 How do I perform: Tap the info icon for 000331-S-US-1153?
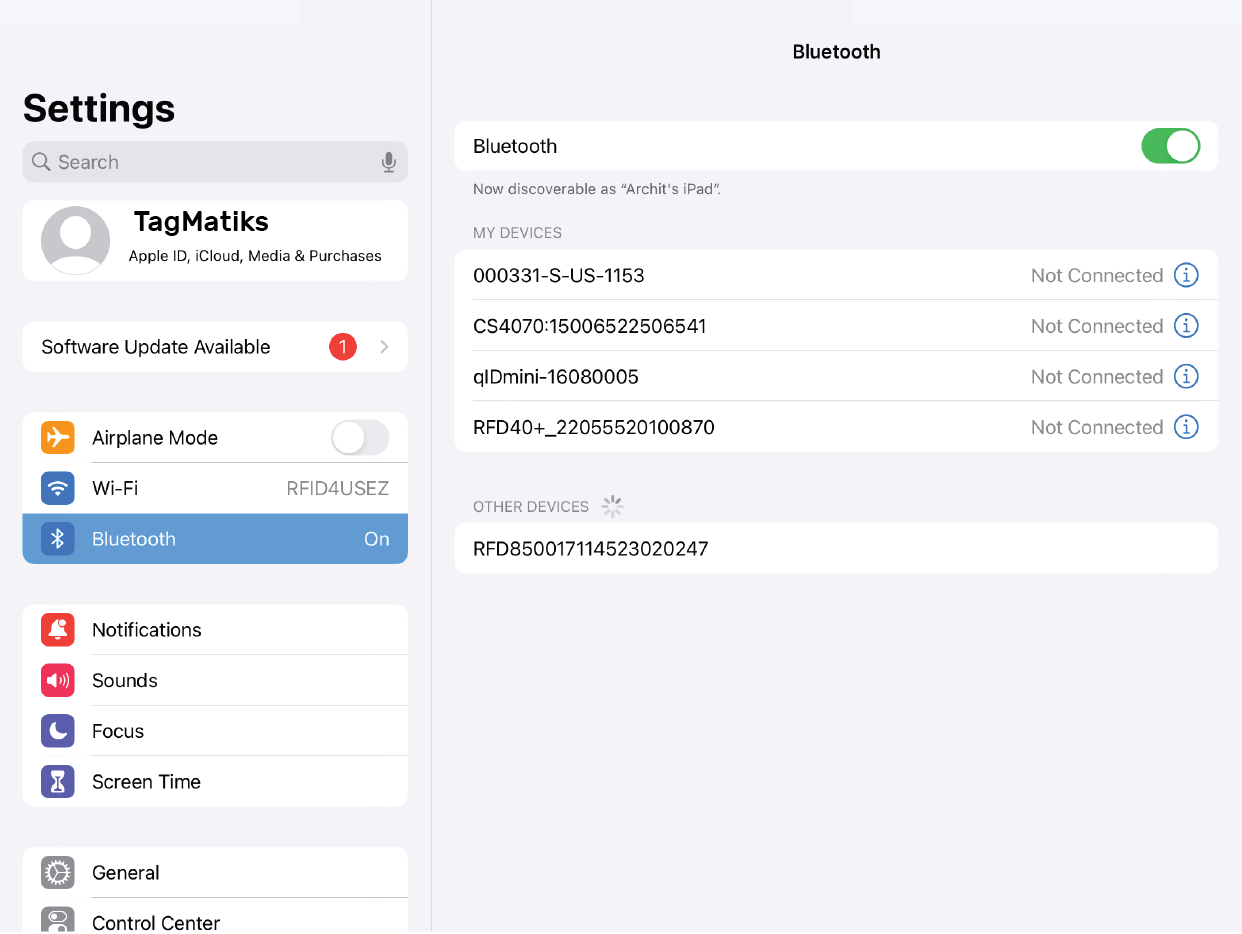click(1185, 275)
